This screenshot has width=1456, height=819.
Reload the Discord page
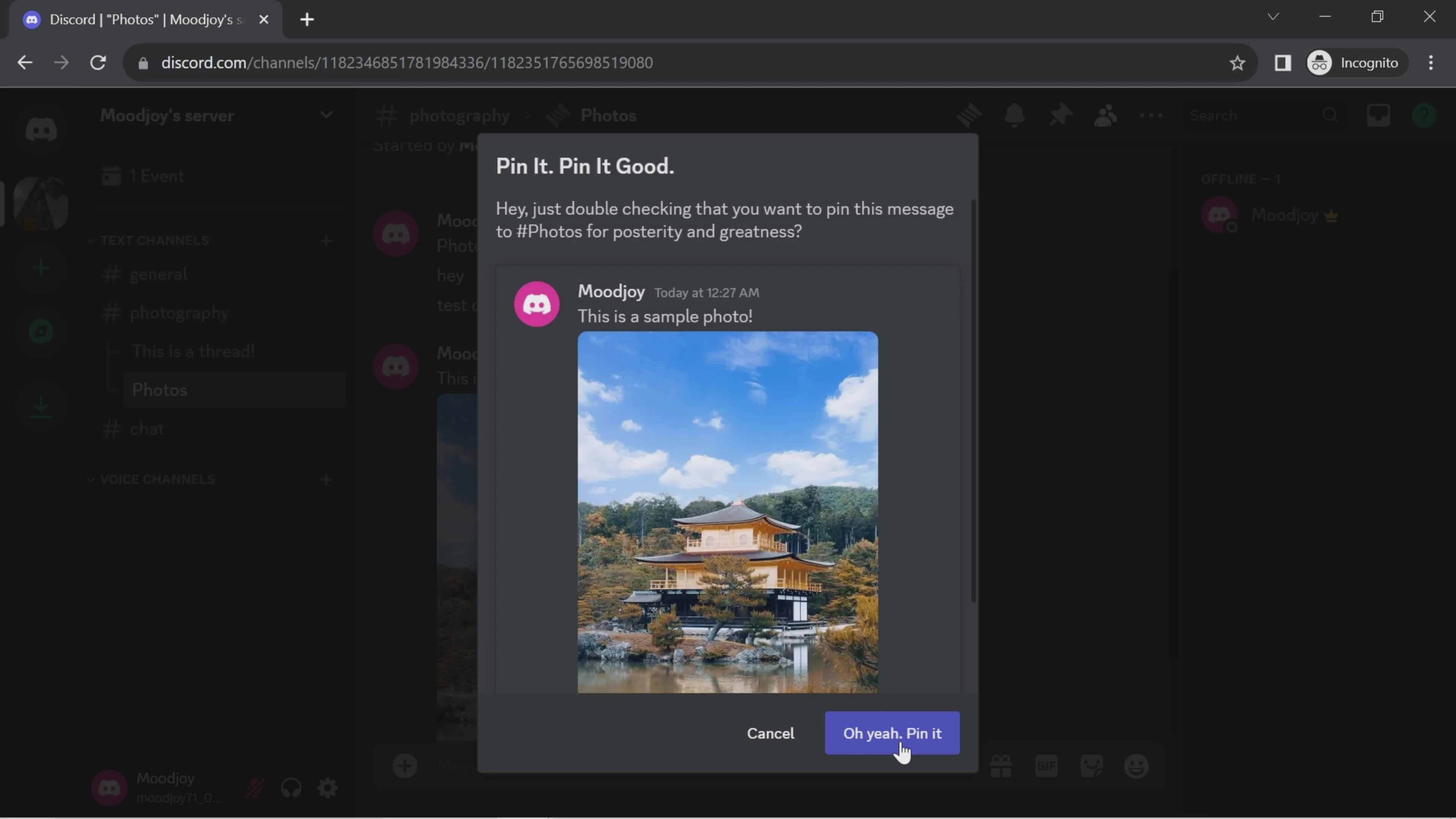click(98, 62)
